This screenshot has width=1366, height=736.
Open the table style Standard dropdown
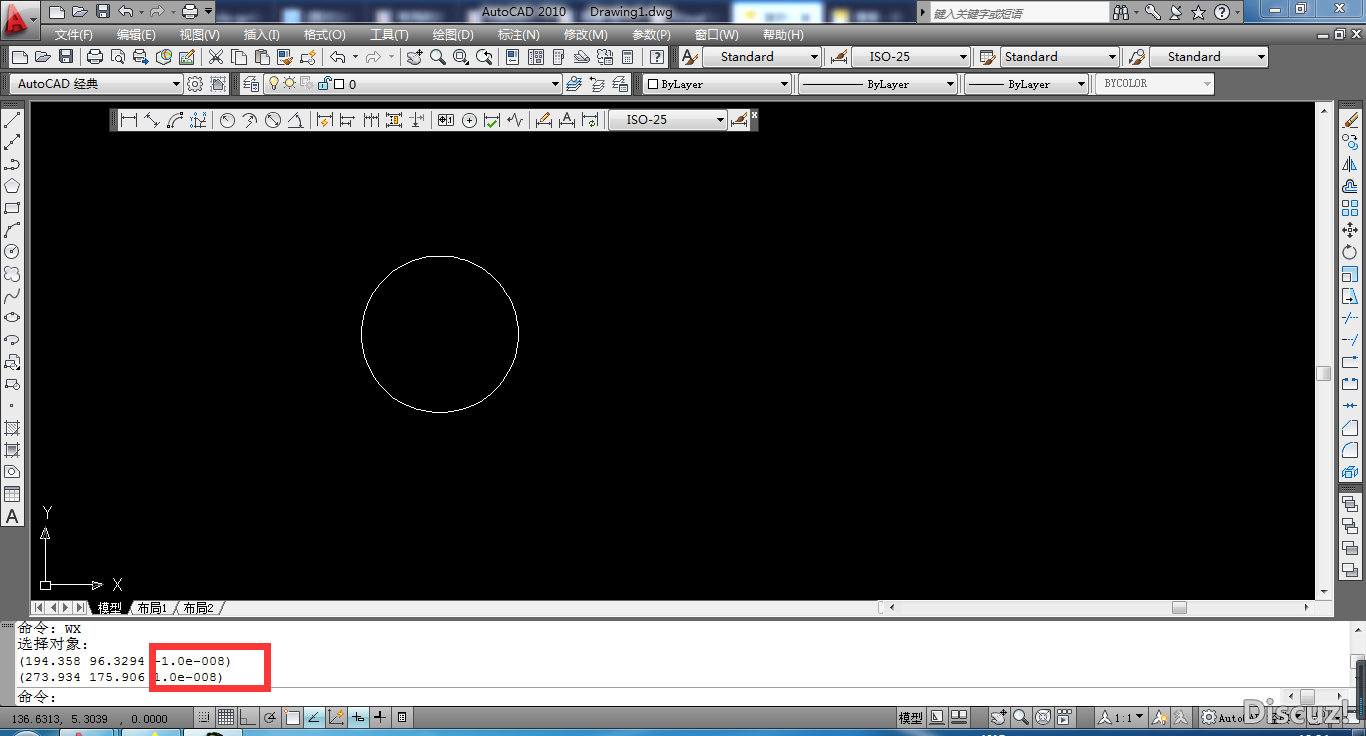click(x=1060, y=57)
